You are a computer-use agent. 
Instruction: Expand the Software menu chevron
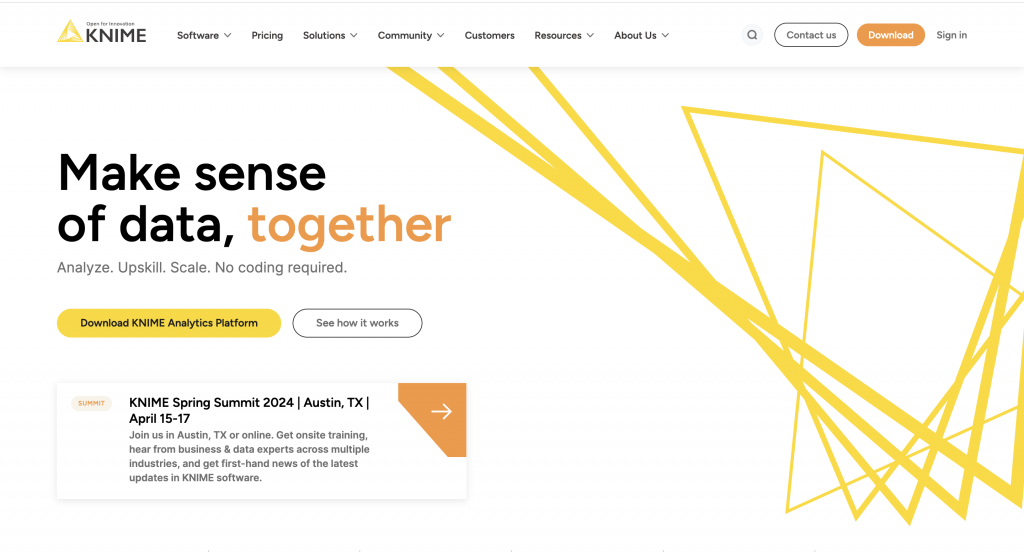pyautogui.click(x=227, y=35)
